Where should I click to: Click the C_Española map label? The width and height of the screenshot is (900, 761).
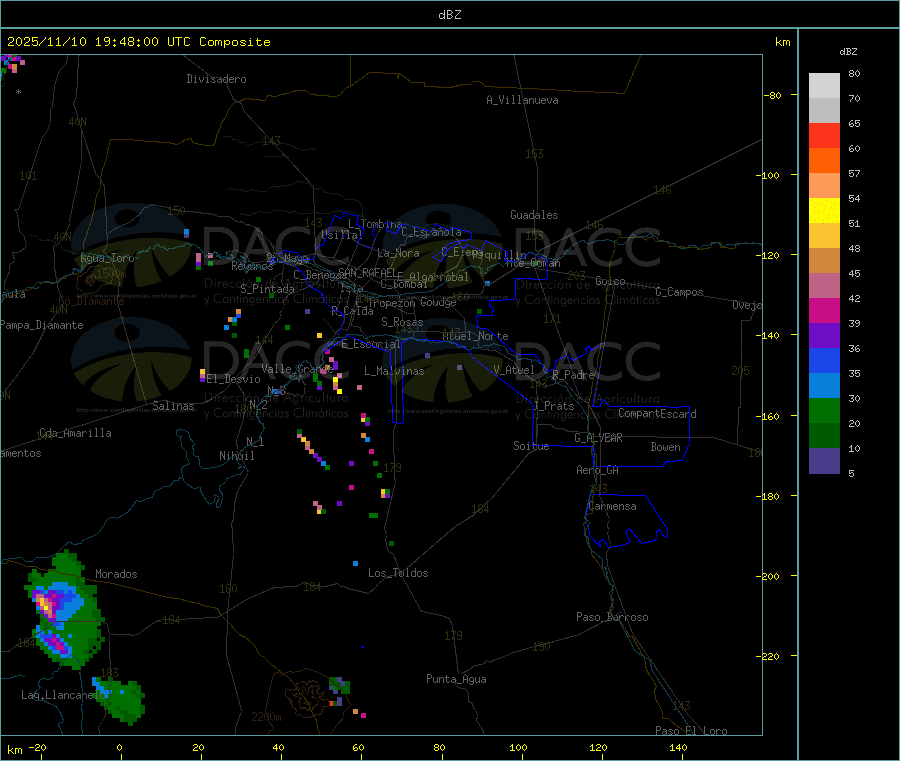point(431,232)
